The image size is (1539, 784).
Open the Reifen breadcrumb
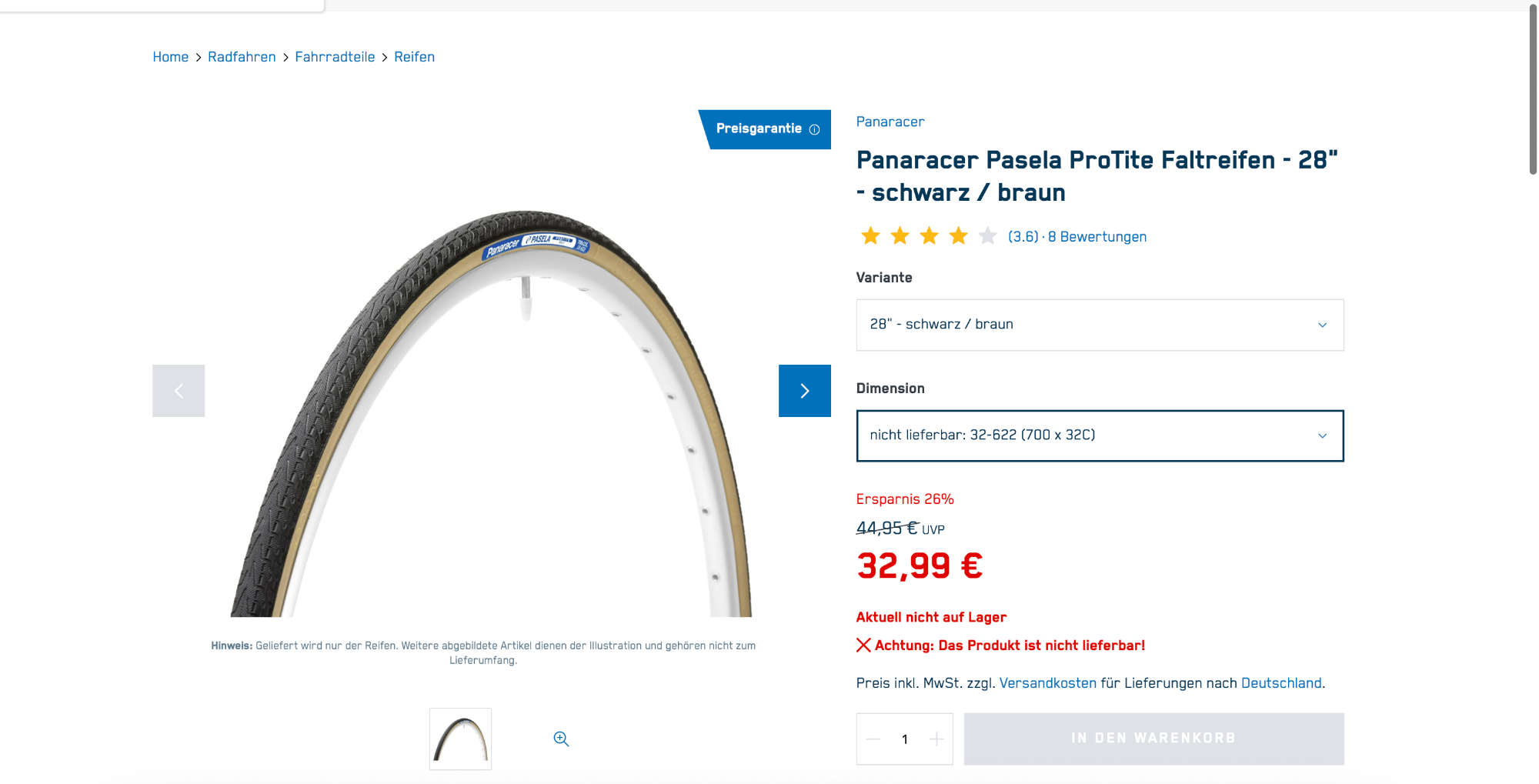[414, 57]
